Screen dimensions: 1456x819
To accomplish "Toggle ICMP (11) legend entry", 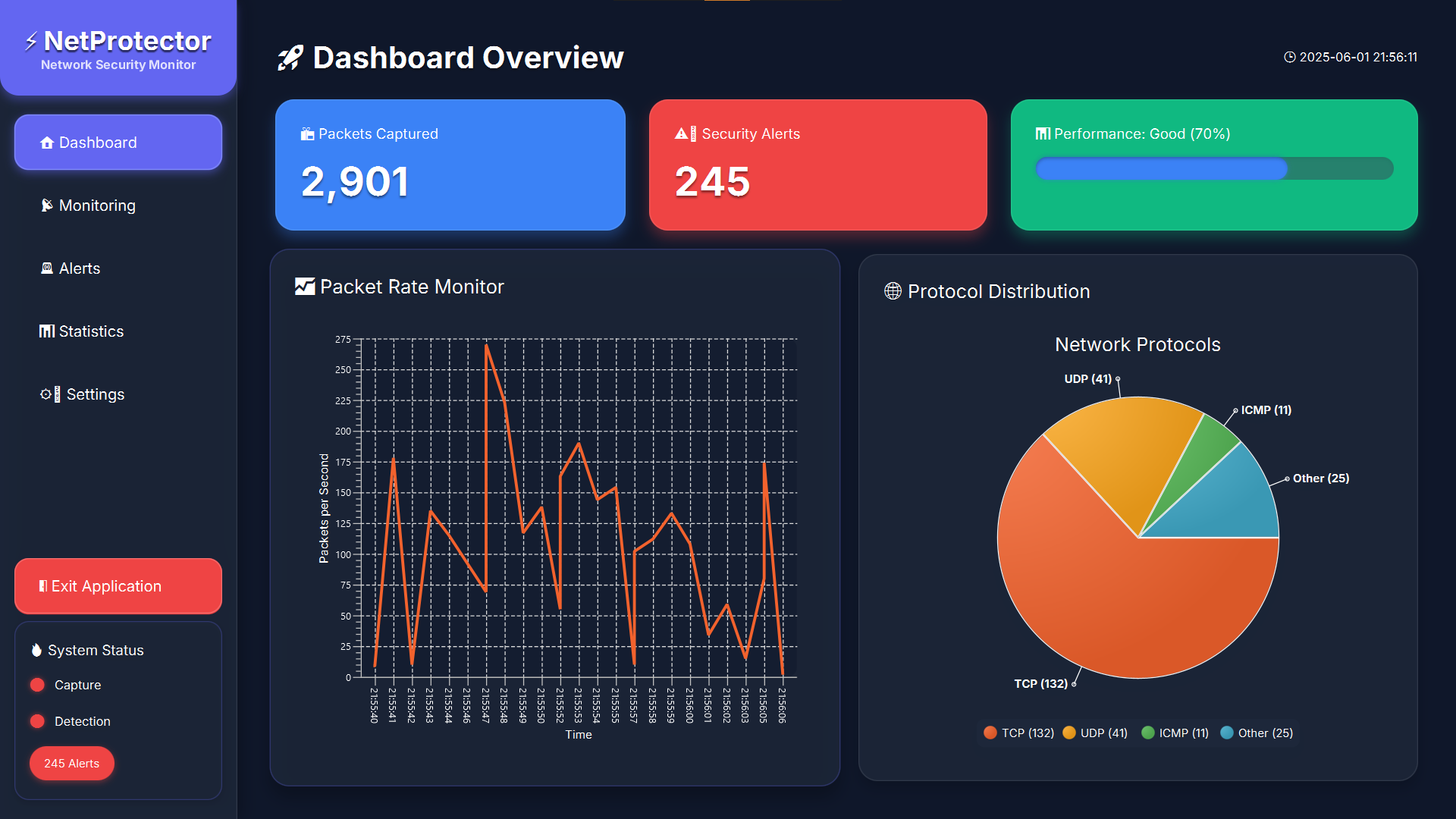I will click(1175, 733).
